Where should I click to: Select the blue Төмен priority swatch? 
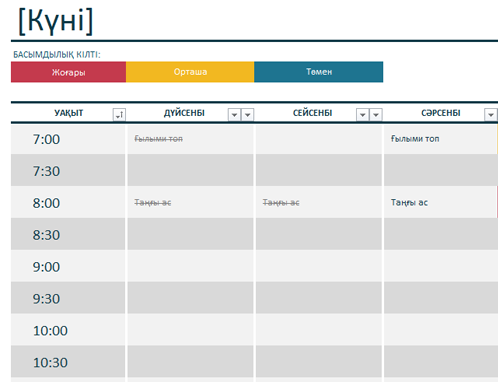pos(319,72)
